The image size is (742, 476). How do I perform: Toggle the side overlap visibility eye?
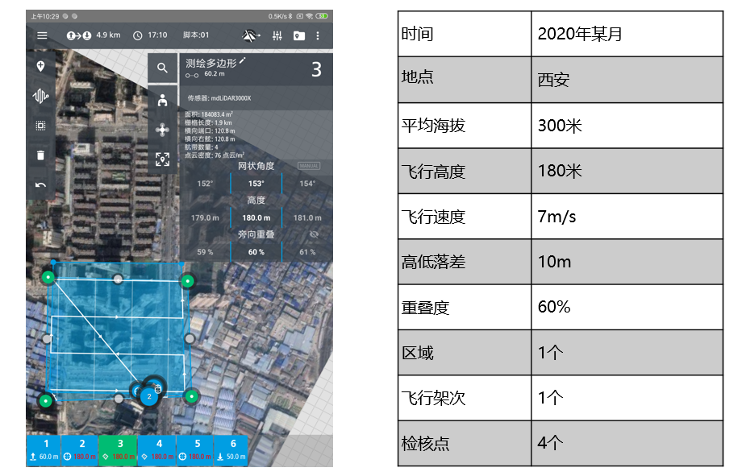tap(312, 232)
